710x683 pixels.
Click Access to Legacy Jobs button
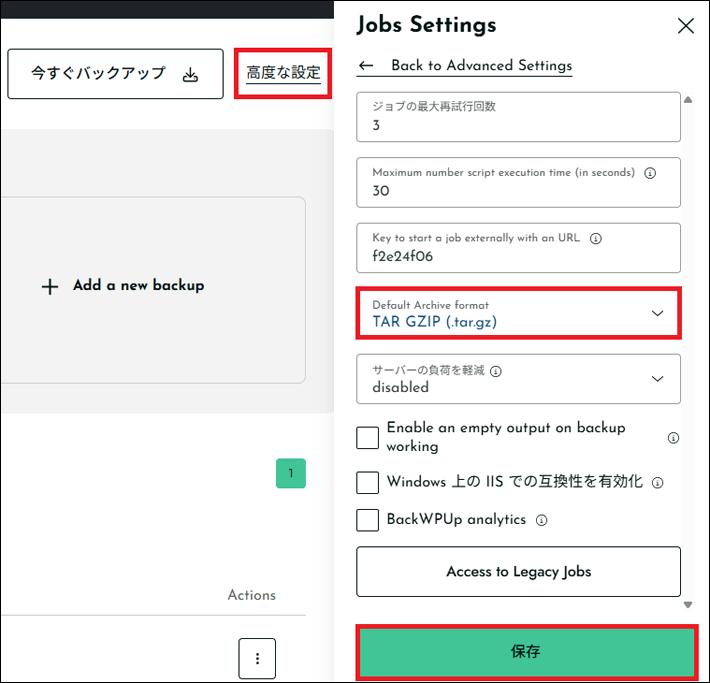click(518, 572)
